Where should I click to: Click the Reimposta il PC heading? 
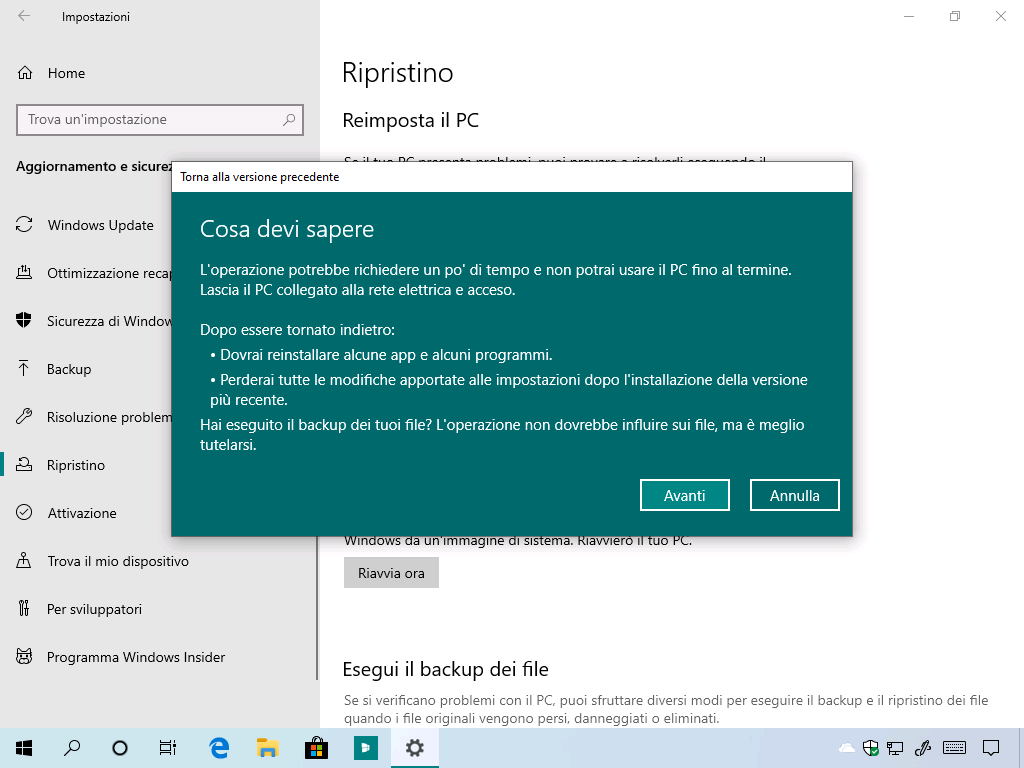click(x=411, y=120)
